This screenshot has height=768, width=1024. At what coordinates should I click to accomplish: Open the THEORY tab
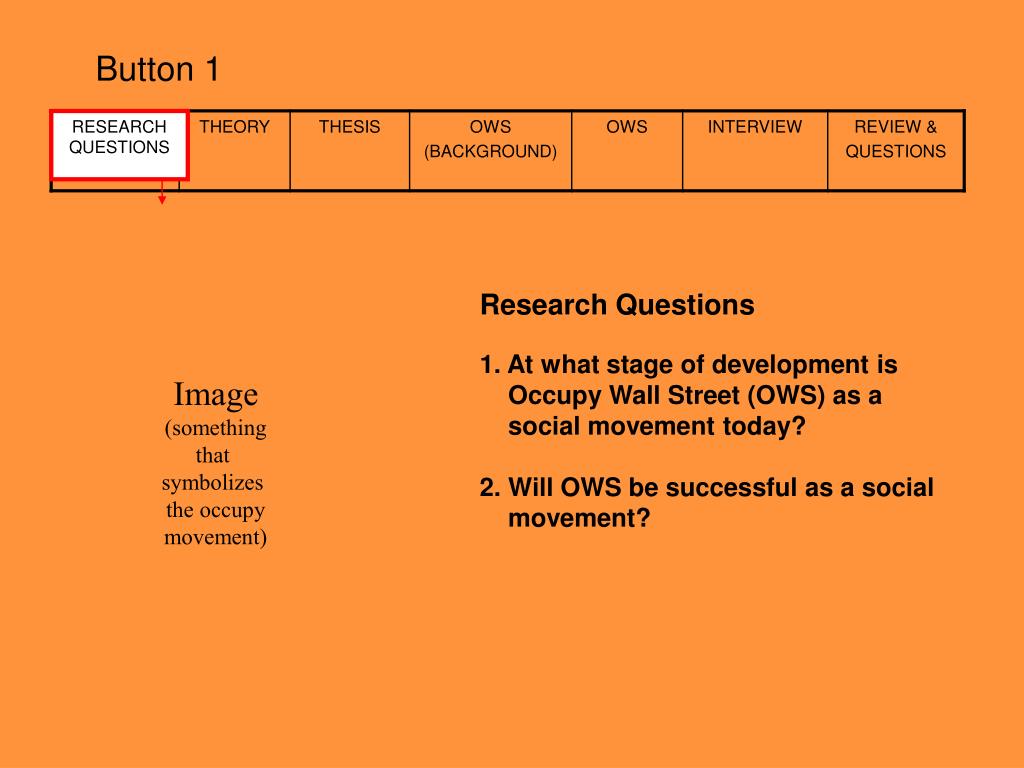(x=234, y=151)
